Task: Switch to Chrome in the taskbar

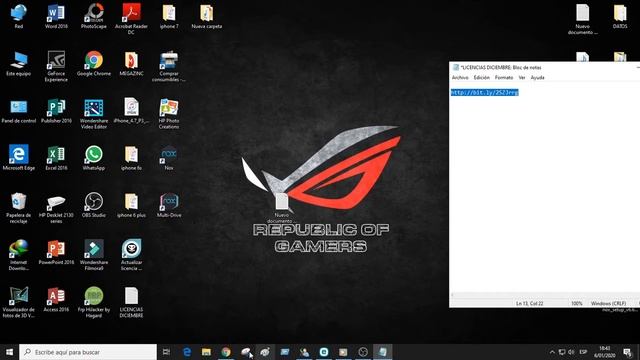Action: click(226, 352)
